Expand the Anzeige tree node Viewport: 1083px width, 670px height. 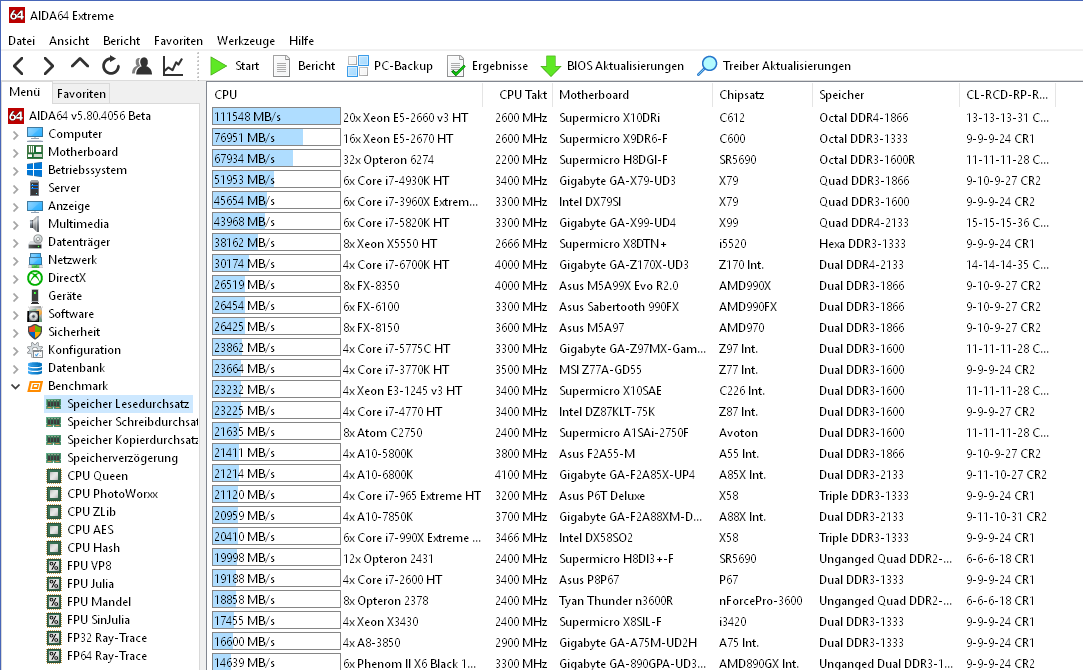point(15,206)
